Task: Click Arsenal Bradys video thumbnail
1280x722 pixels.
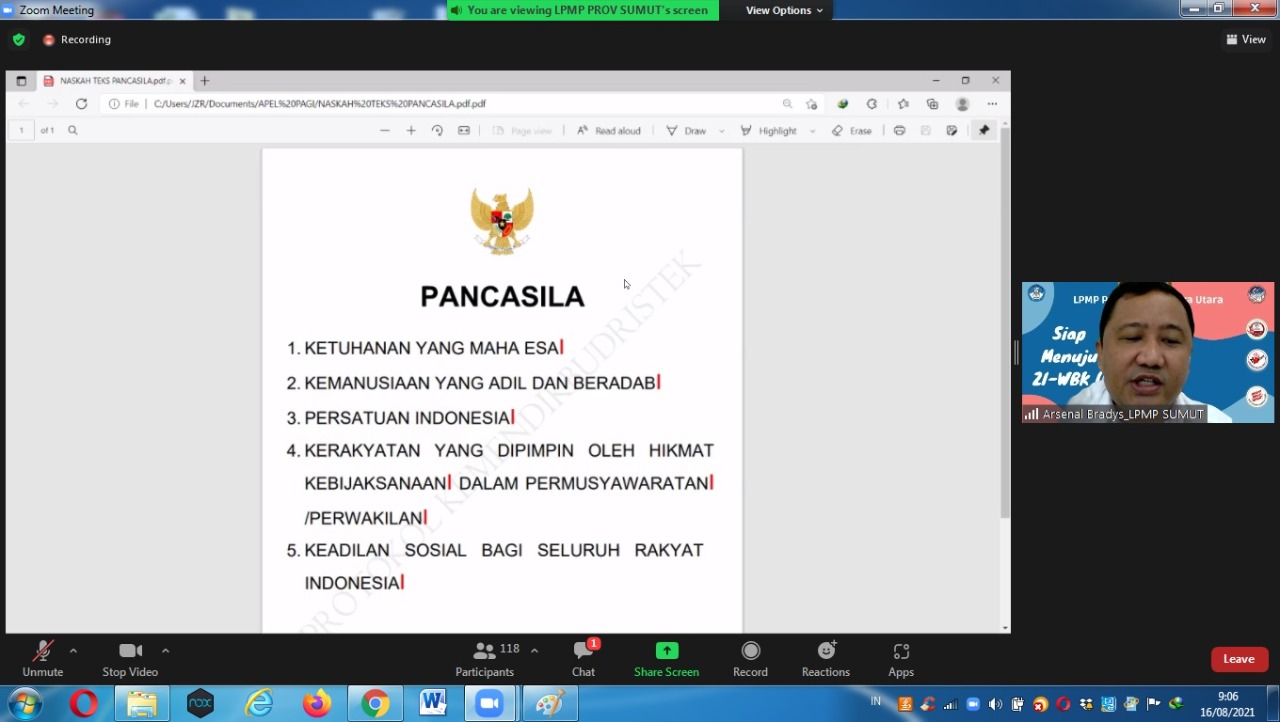Action: (1148, 352)
